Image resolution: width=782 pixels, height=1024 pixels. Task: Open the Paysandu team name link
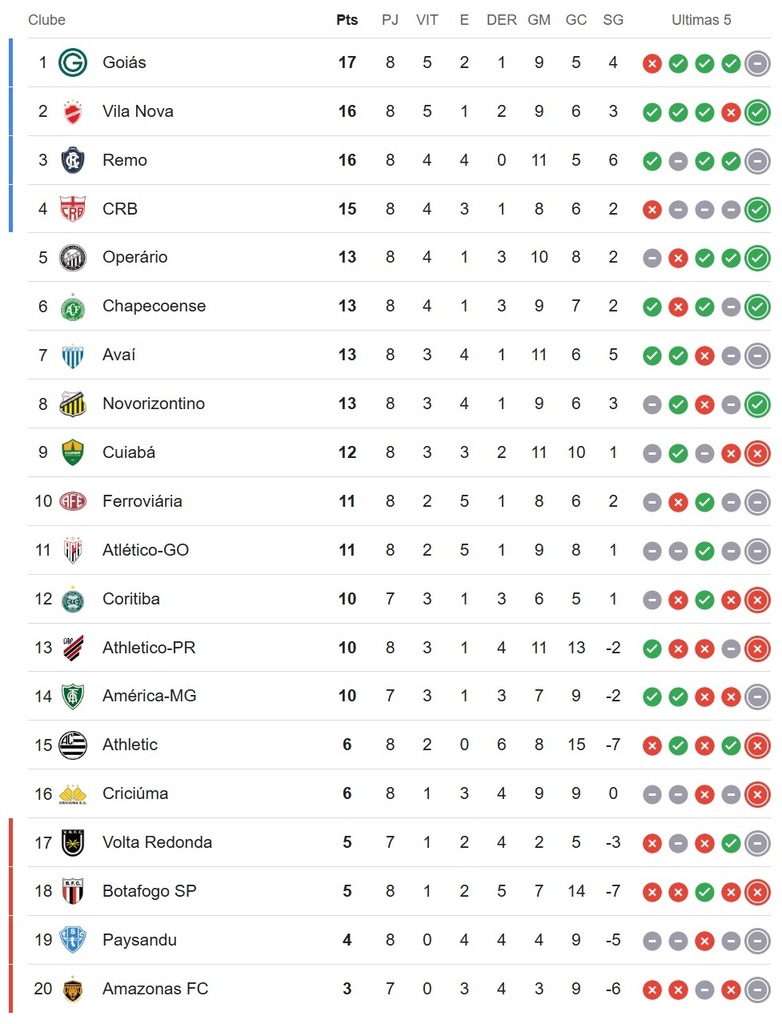click(139, 940)
